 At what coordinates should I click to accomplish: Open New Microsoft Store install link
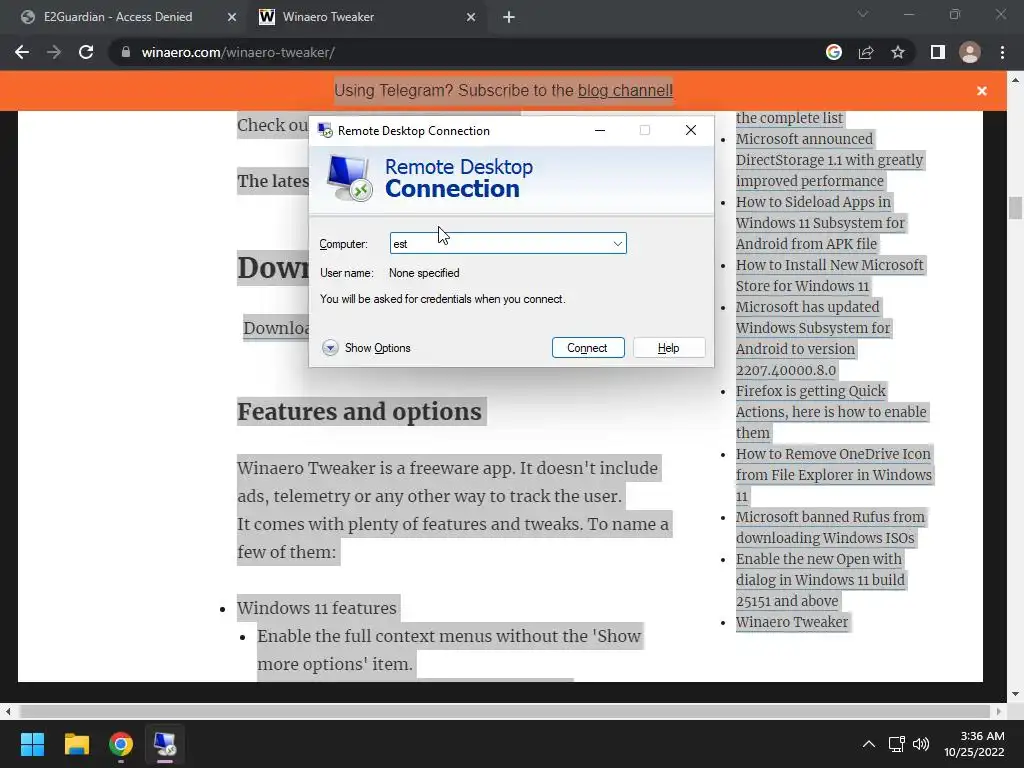click(829, 275)
